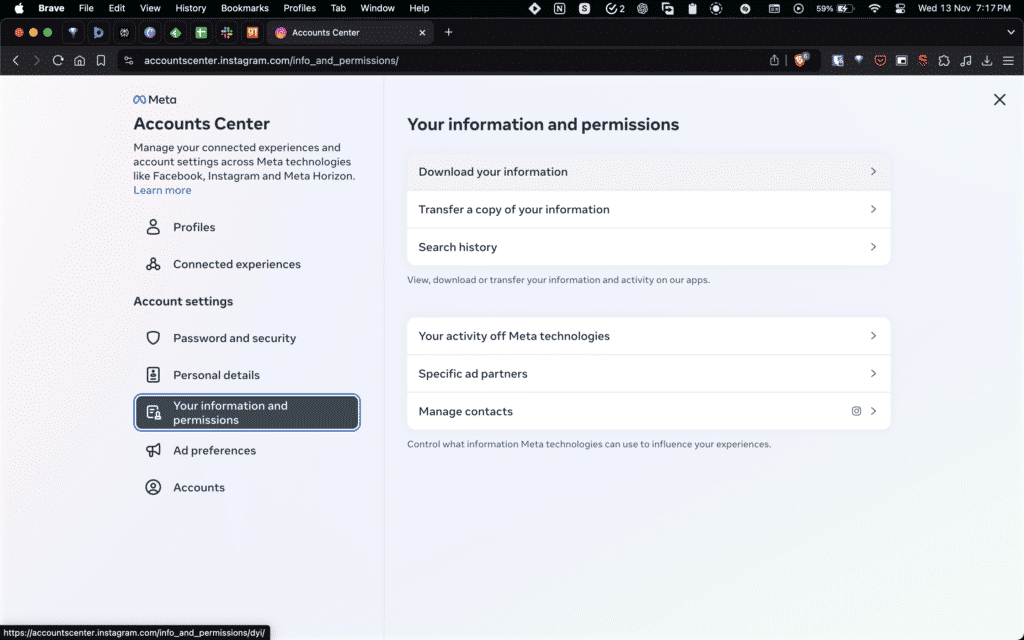Click chevron on Download your information row

click(873, 171)
